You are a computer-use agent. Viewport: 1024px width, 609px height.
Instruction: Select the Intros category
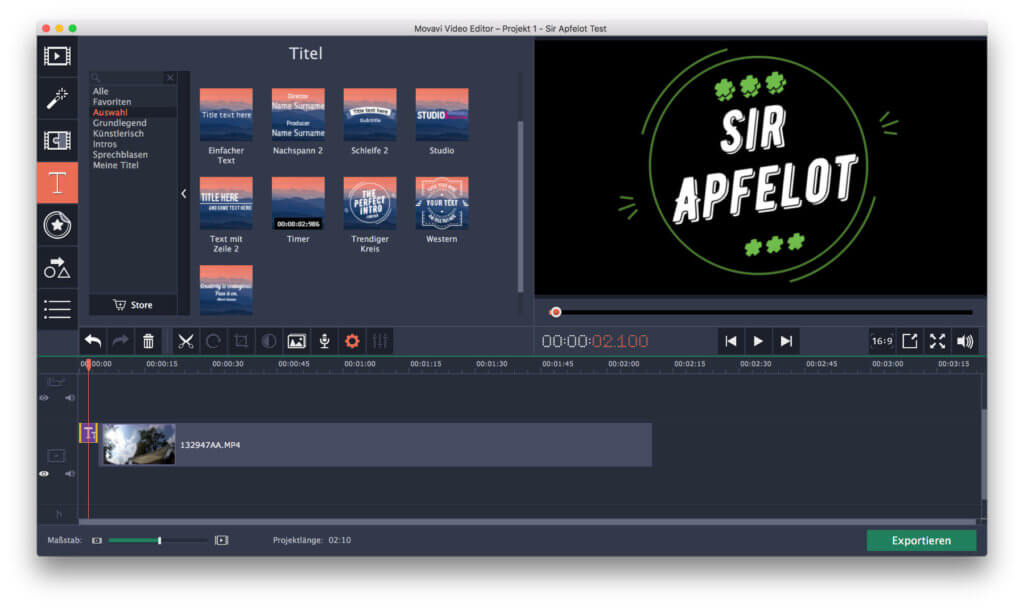[x=105, y=144]
